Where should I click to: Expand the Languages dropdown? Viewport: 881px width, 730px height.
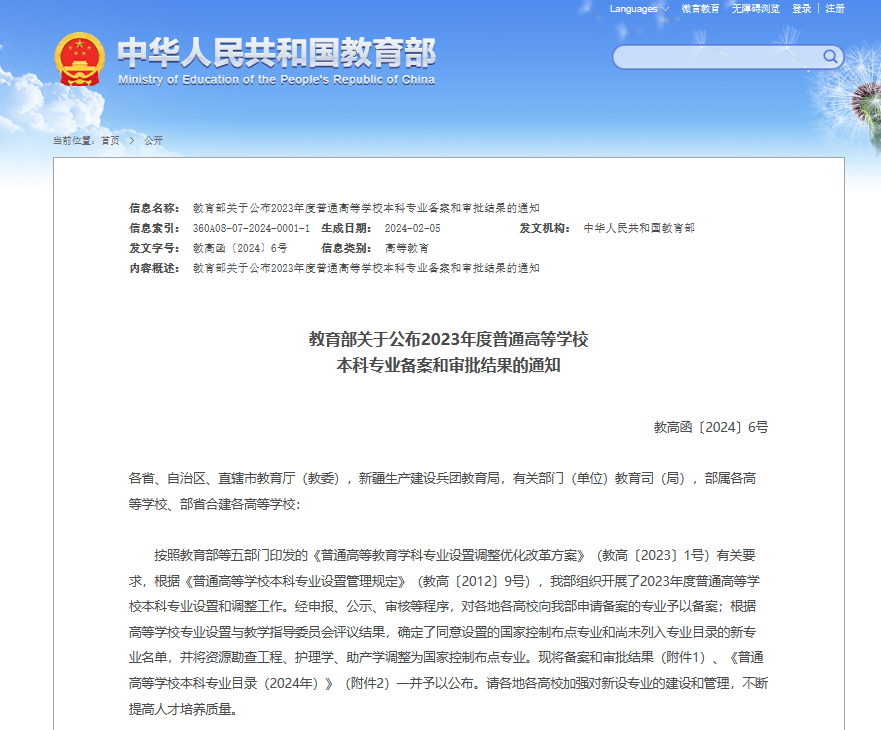click(634, 10)
